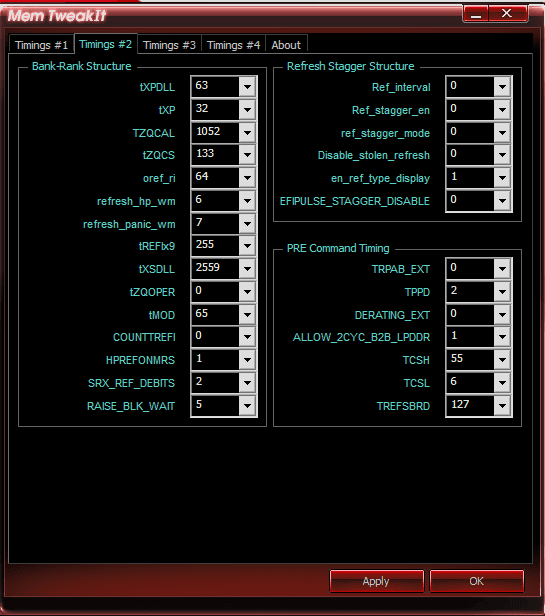The image size is (545, 616).
Task: Click the ALLOW_2CYC_B2B_LPDDR label text
Action: tap(361, 337)
